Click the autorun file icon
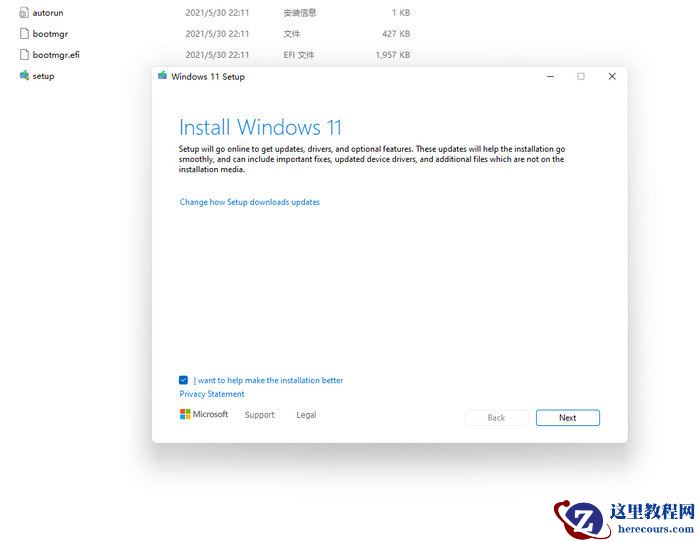 click(x=24, y=12)
